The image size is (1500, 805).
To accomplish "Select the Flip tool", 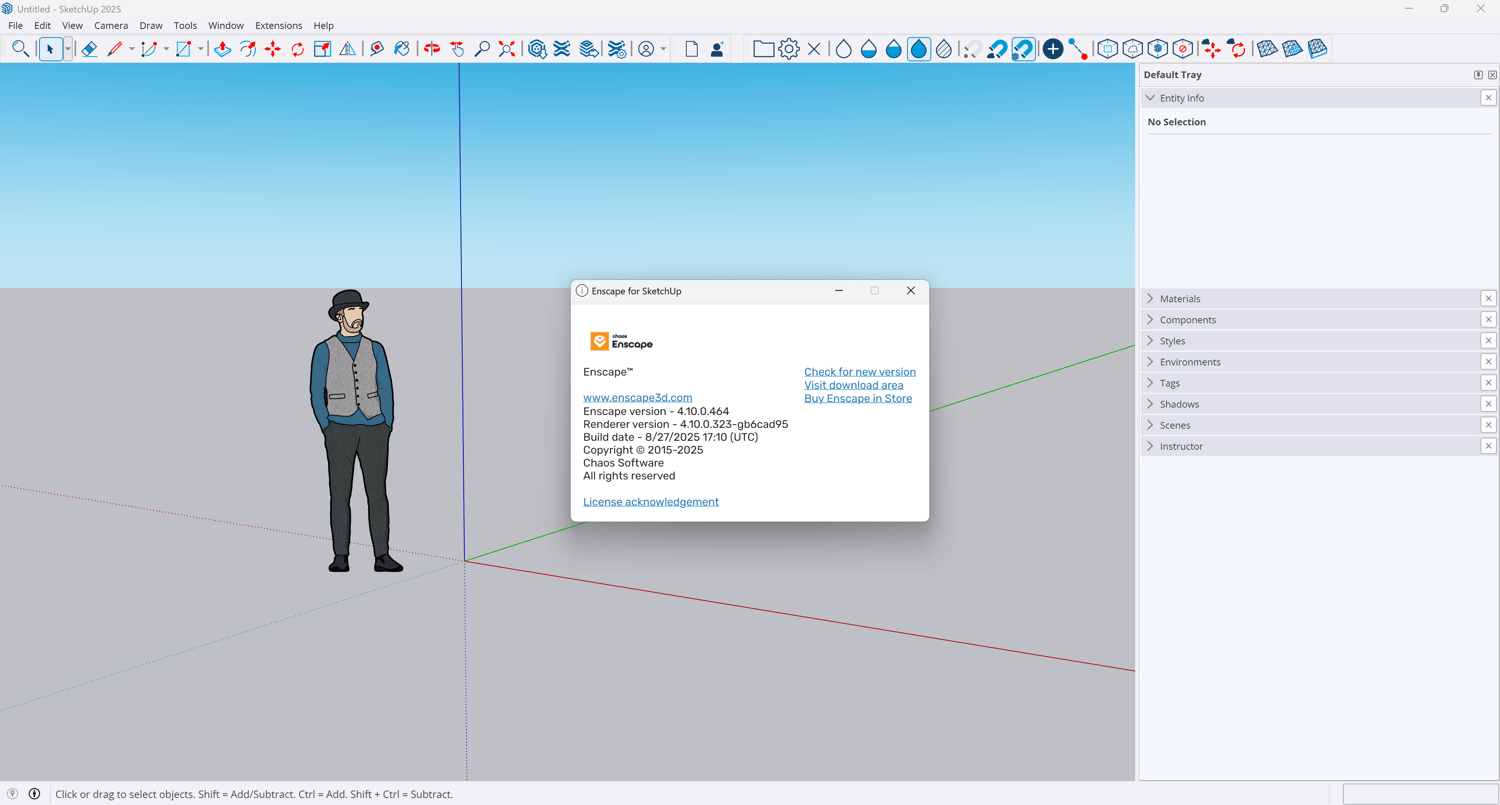I will tap(348, 49).
